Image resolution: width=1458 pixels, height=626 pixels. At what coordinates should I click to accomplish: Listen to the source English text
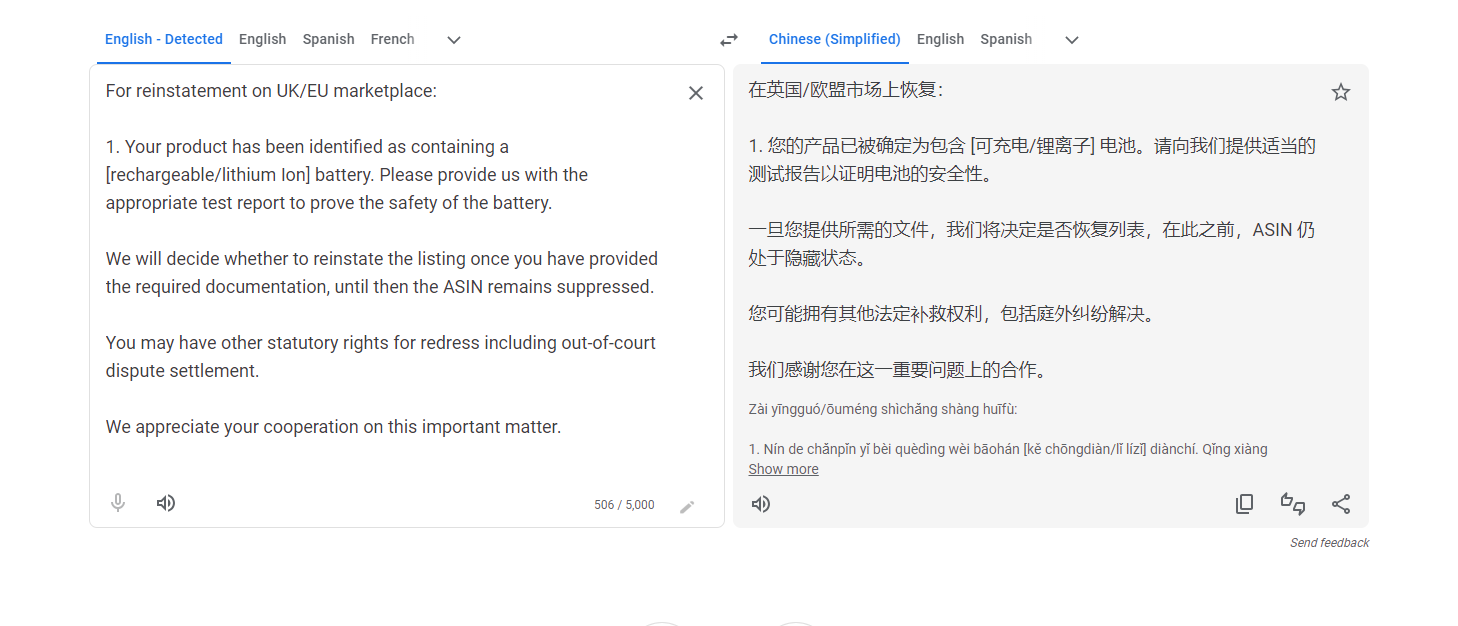pyautogui.click(x=166, y=503)
